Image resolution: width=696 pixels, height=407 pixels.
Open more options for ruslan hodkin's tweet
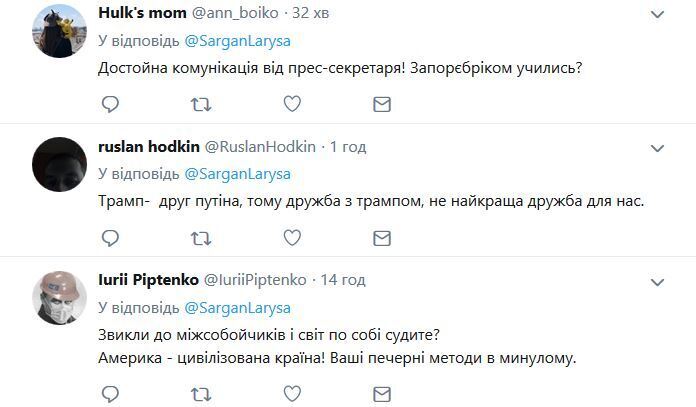point(657,149)
